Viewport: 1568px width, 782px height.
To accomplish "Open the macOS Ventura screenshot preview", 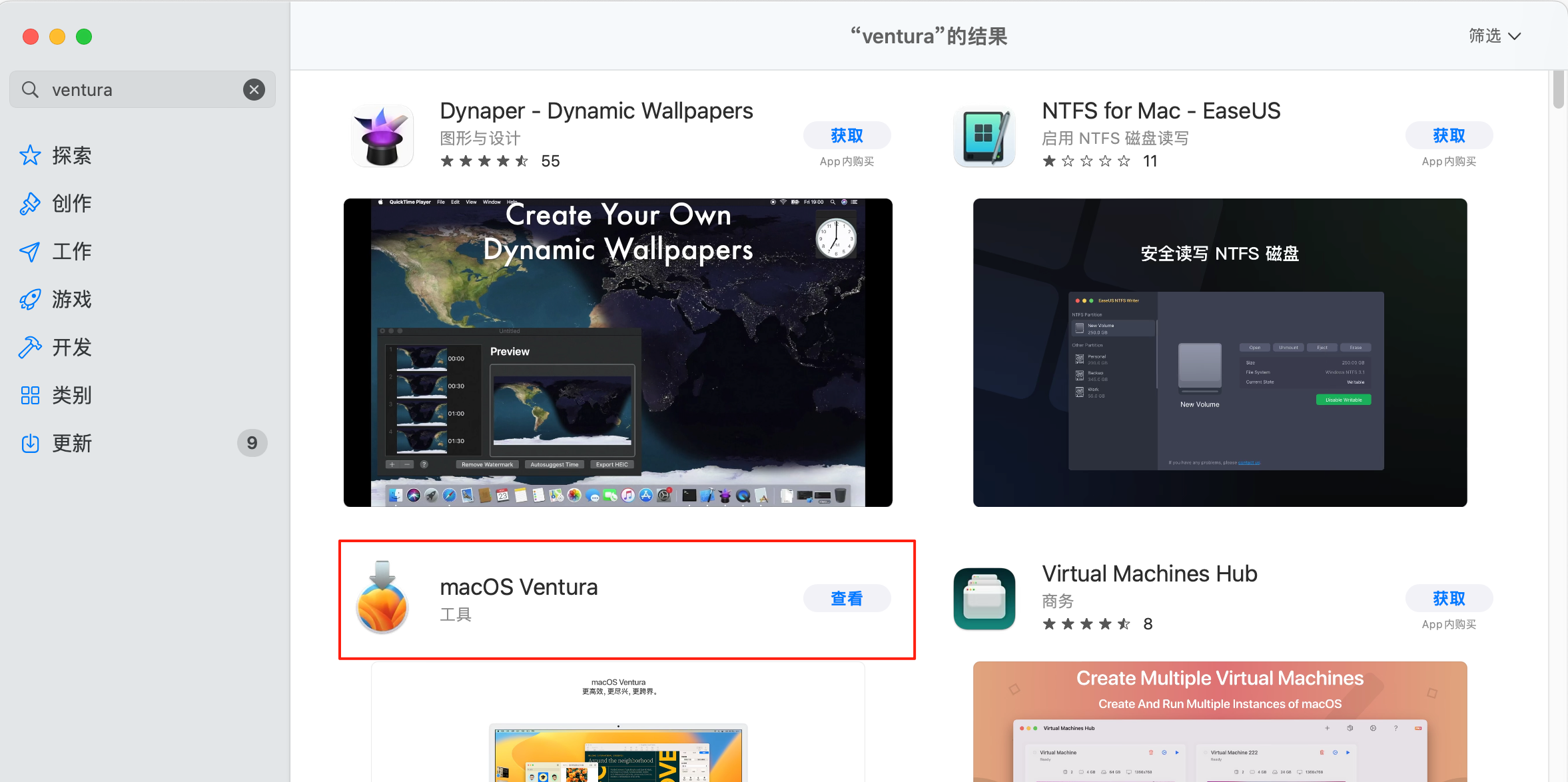I will point(617,722).
